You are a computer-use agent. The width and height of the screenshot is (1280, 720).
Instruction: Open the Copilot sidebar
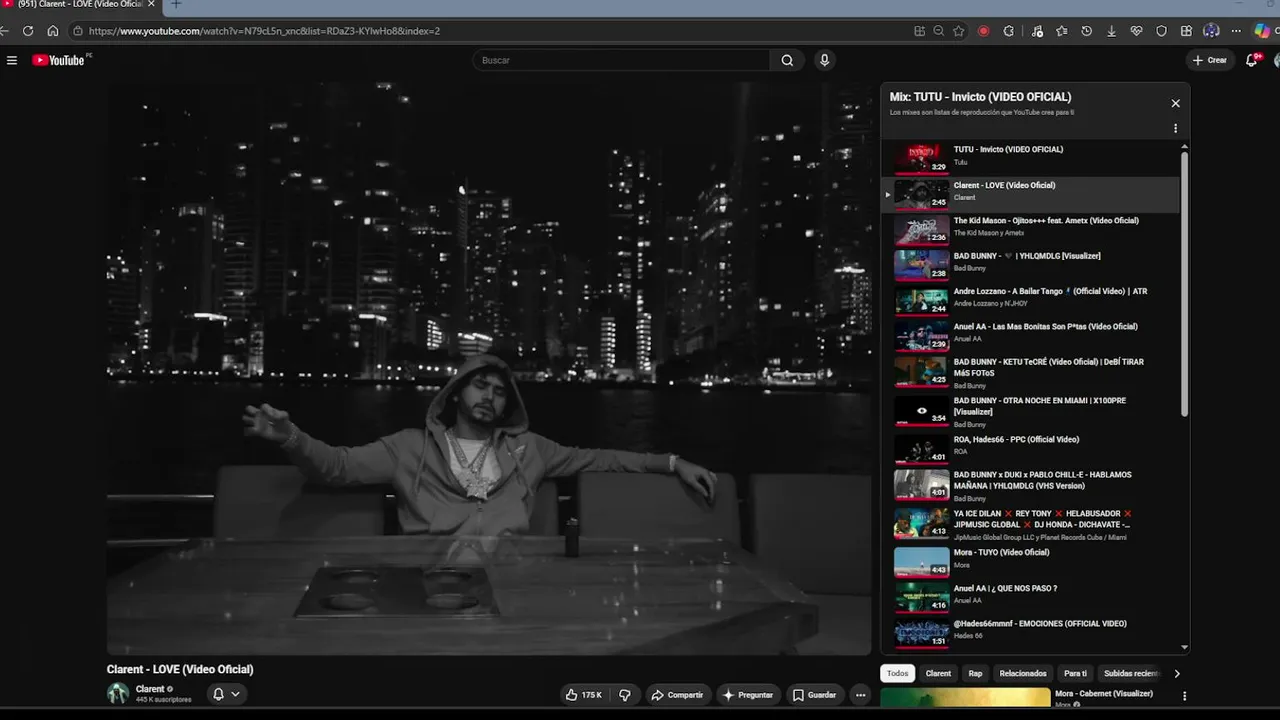click(1262, 31)
